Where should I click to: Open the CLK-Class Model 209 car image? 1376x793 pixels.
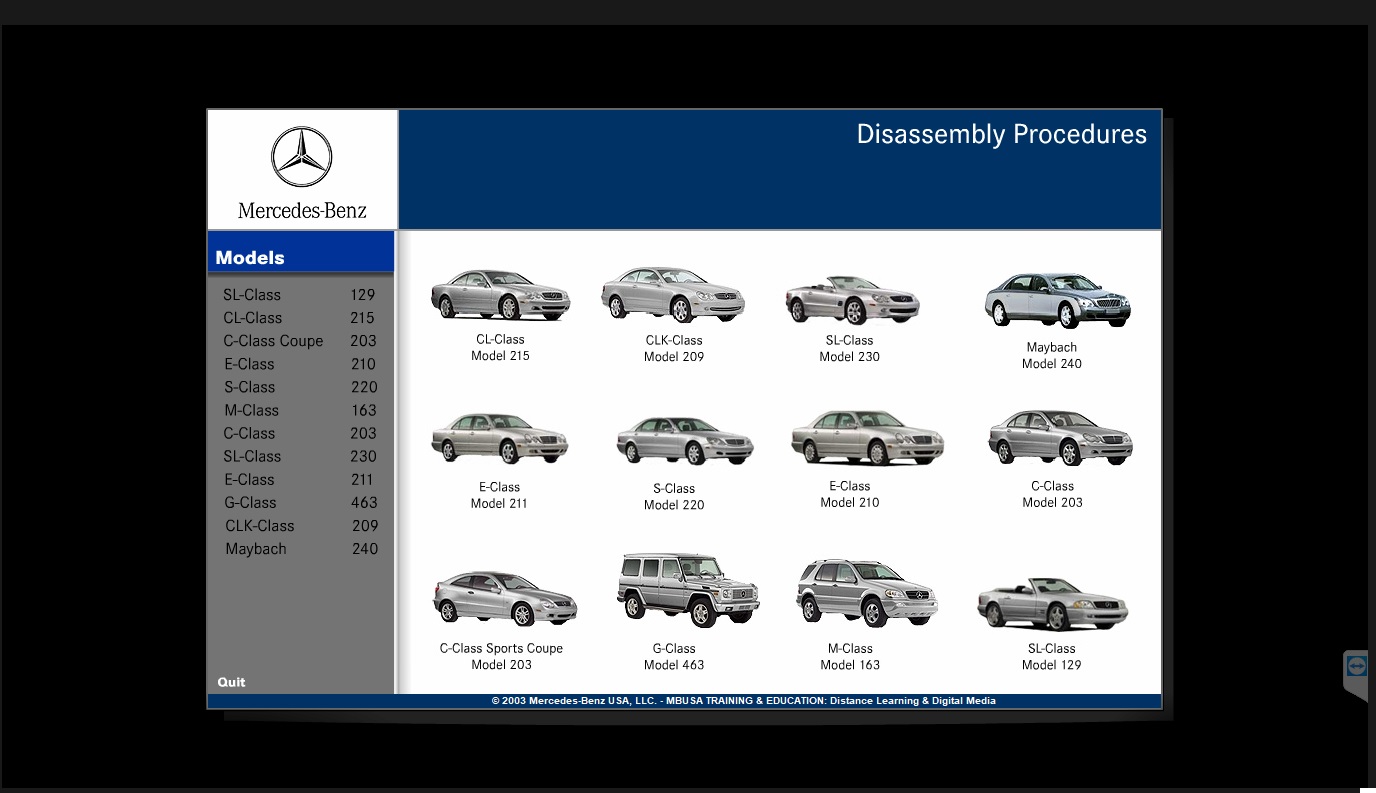pyautogui.click(x=673, y=295)
